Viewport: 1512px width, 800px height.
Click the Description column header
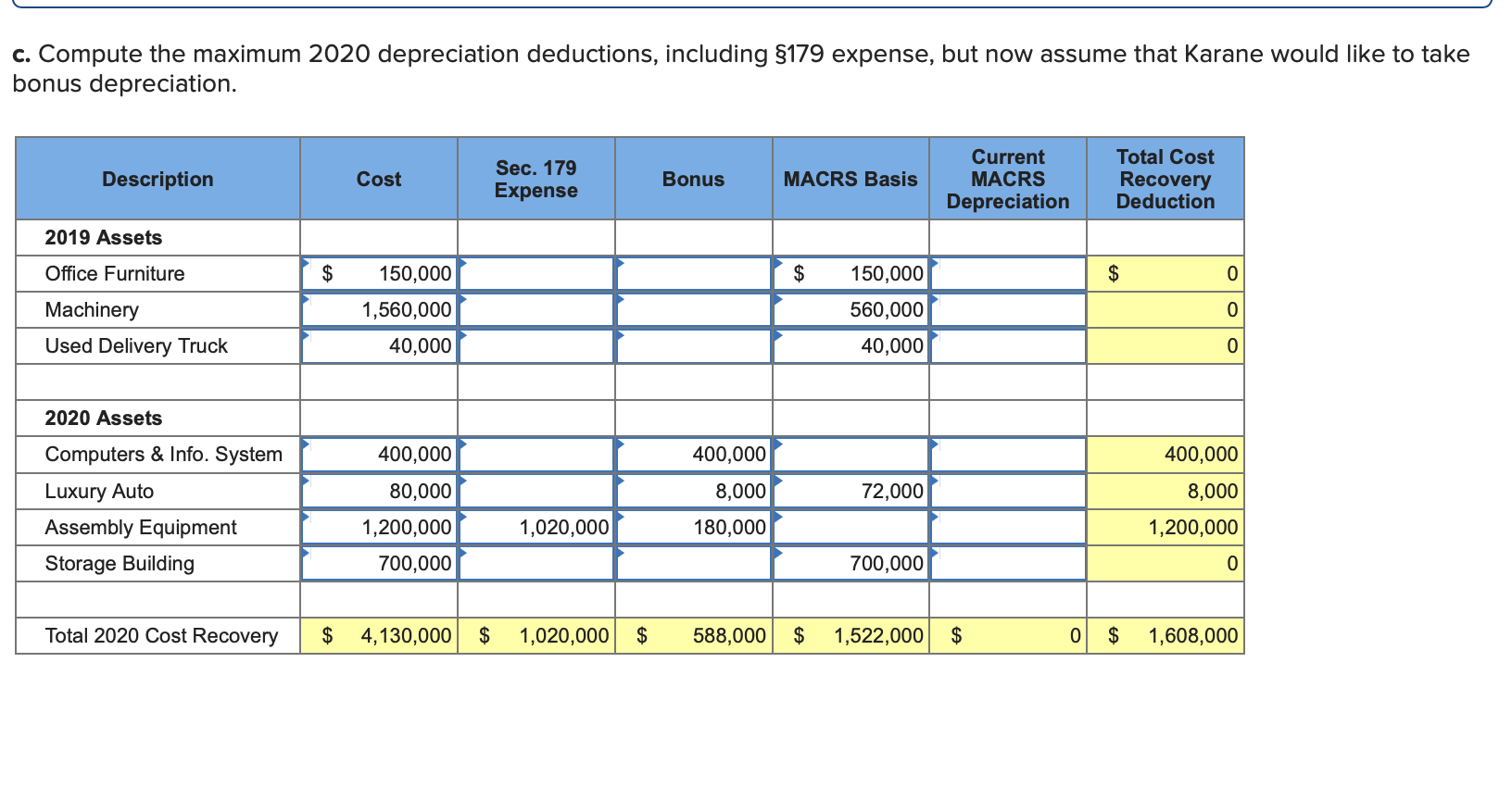pos(157,179)
